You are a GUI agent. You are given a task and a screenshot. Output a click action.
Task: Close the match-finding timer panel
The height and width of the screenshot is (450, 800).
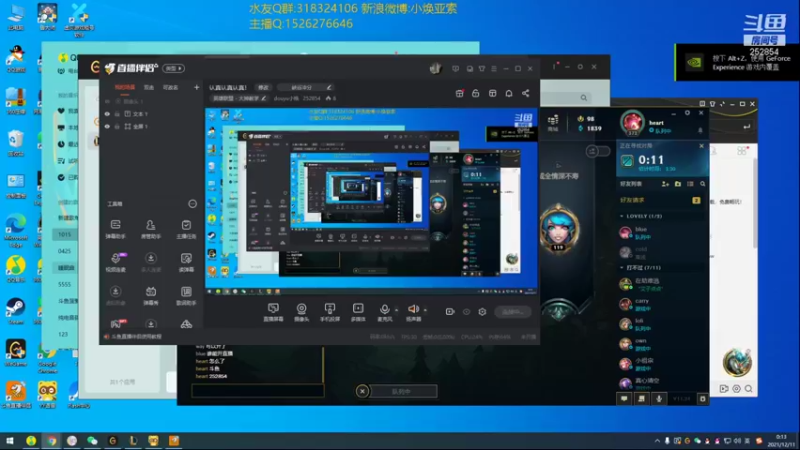(x=702, y=146)
